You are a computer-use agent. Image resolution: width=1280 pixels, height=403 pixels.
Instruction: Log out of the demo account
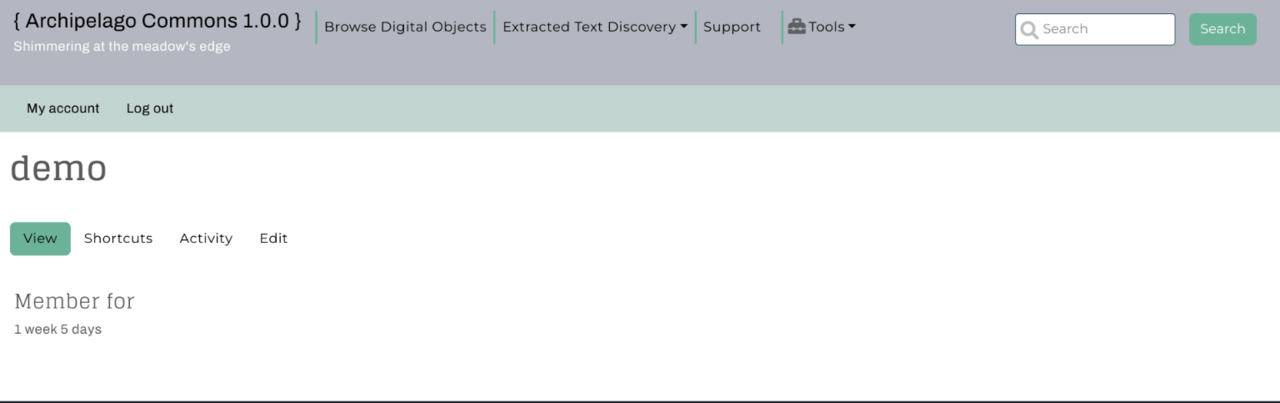pyautogui.click(x=150, y=108)
